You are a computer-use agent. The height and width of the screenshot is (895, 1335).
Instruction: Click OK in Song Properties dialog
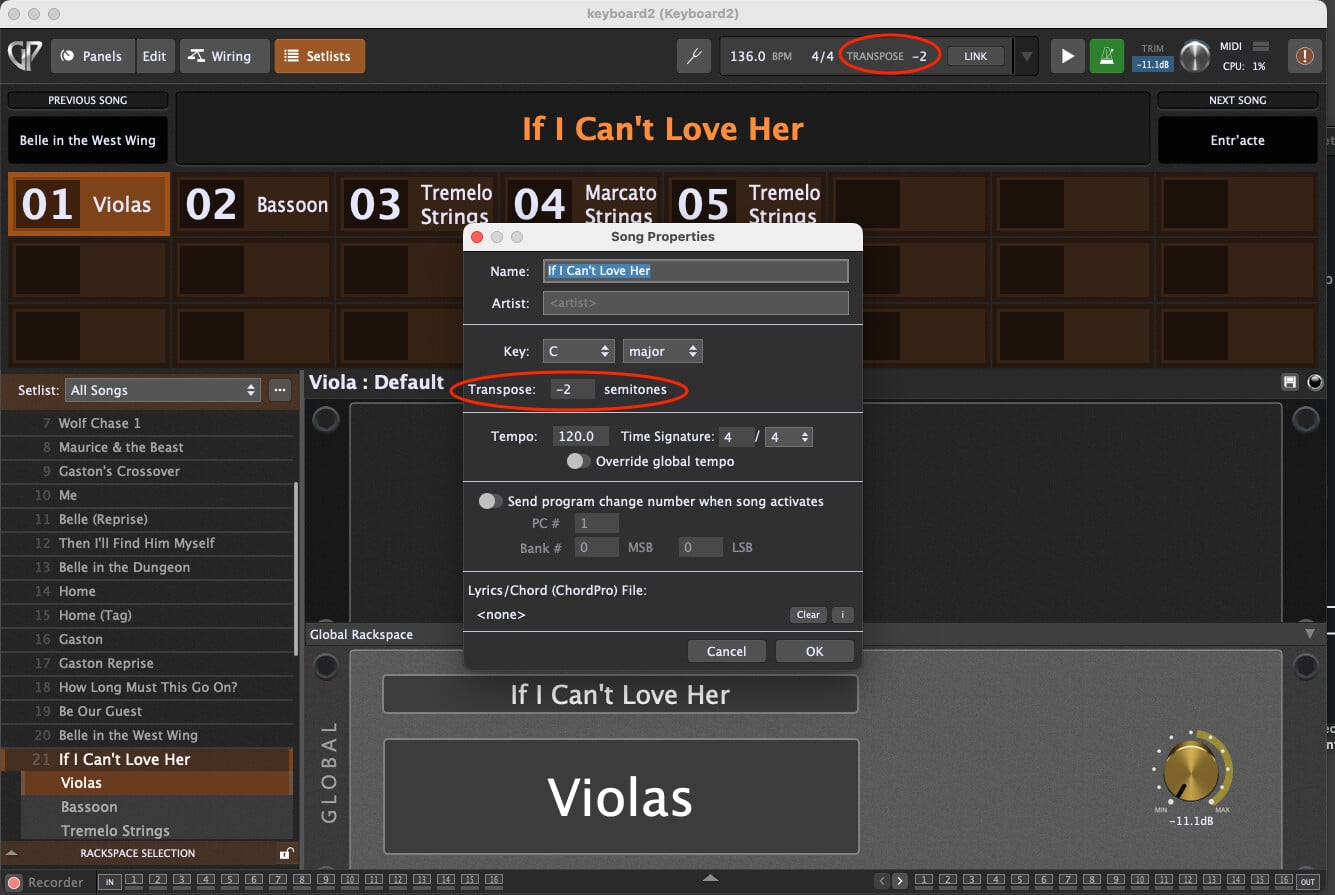(814, 651)
